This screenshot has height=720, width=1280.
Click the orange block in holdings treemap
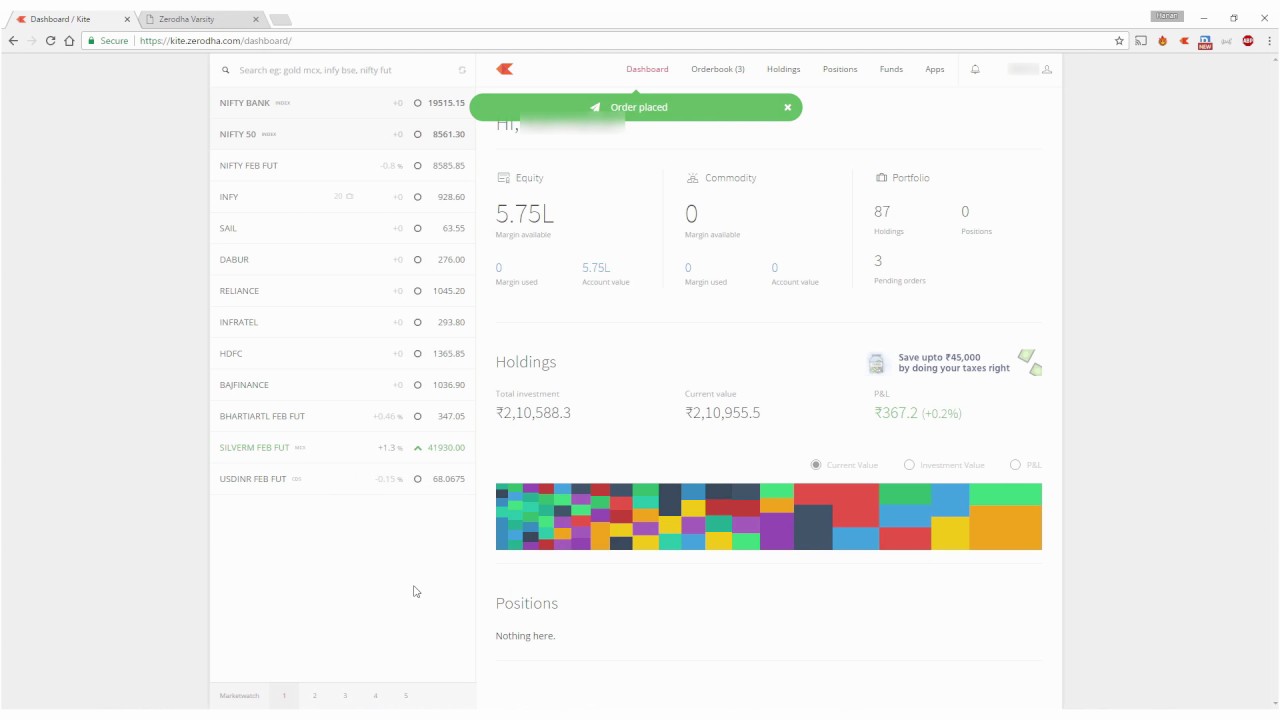coord(1005,527)
